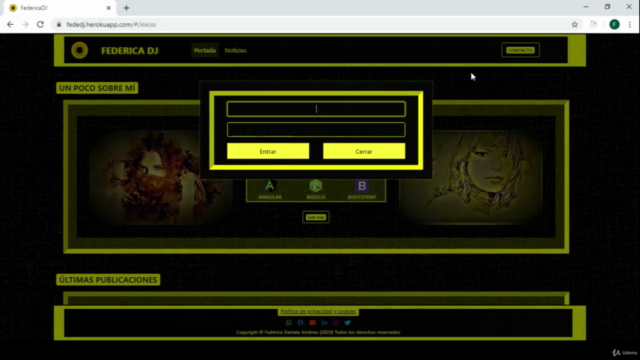The width and height of the screenshot is (640, 360).
Task: Open a new browser tab with plus
Action: click(x=127, y=8)
